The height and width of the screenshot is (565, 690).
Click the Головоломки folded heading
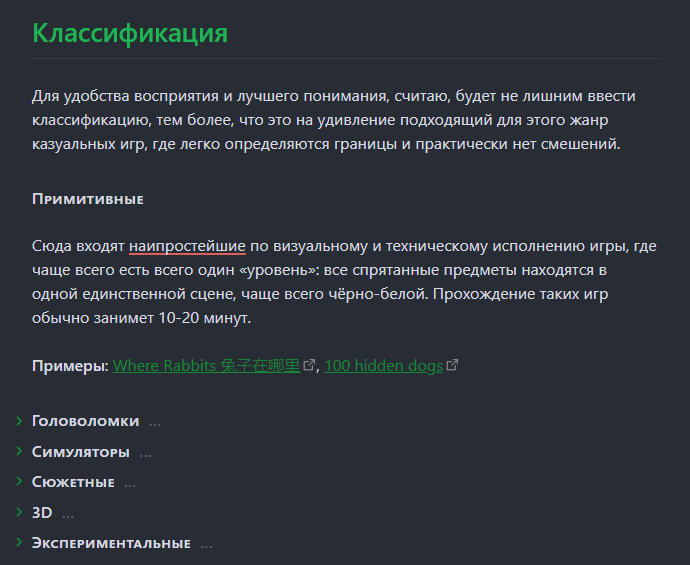coord(85,421)
